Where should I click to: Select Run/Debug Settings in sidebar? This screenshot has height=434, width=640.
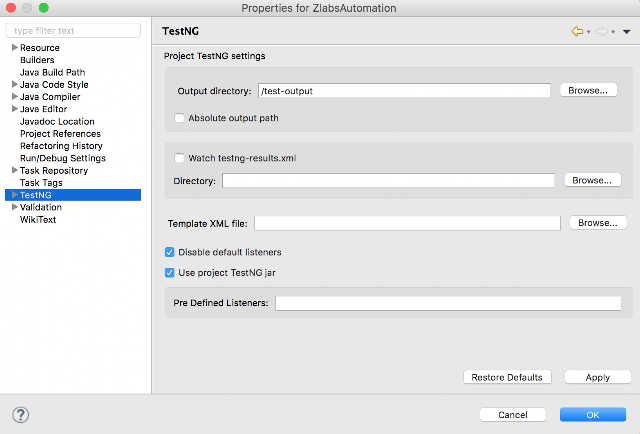63,158
